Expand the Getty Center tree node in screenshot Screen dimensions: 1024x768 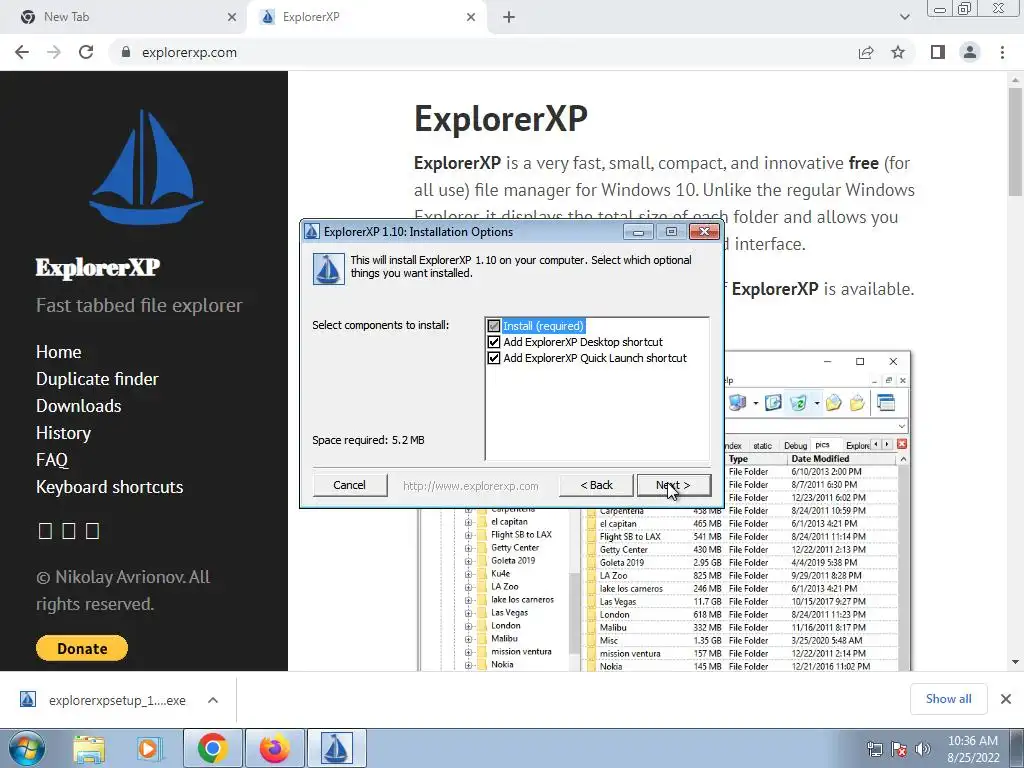click(x=468, y=548)
